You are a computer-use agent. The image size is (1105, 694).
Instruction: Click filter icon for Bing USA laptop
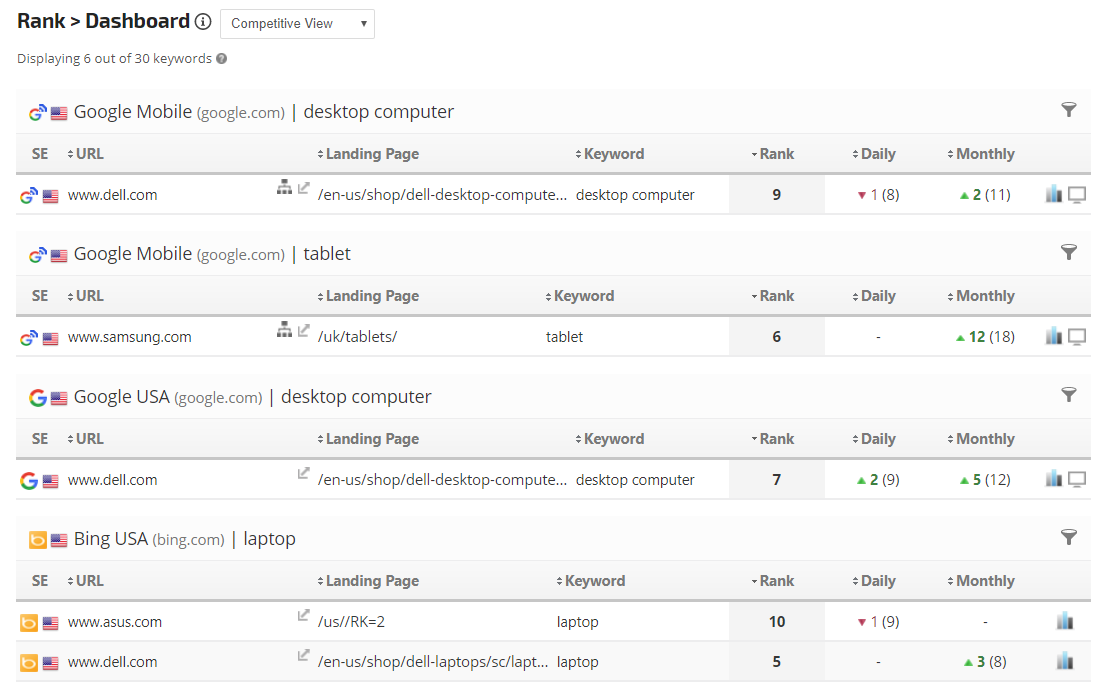pos(1068,537)
